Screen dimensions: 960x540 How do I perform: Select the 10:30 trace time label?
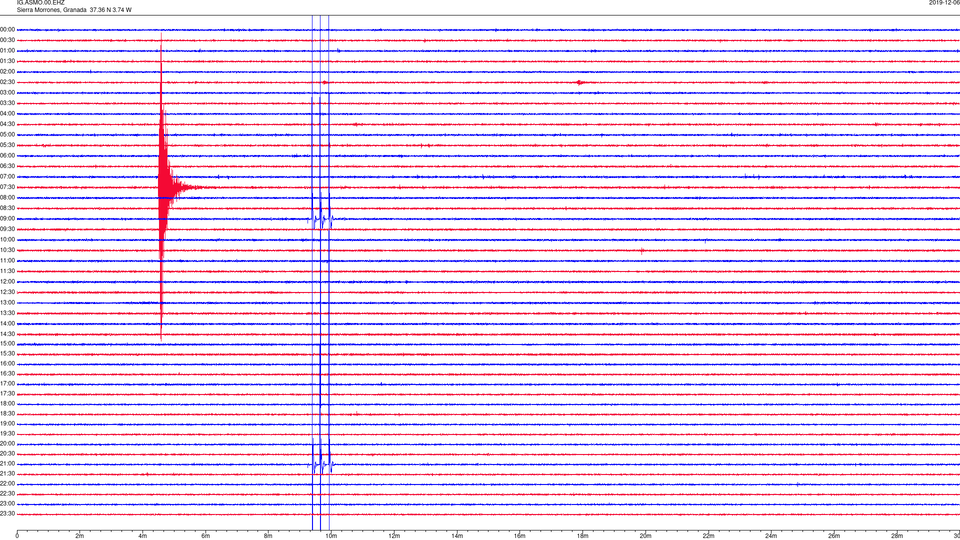7,250
